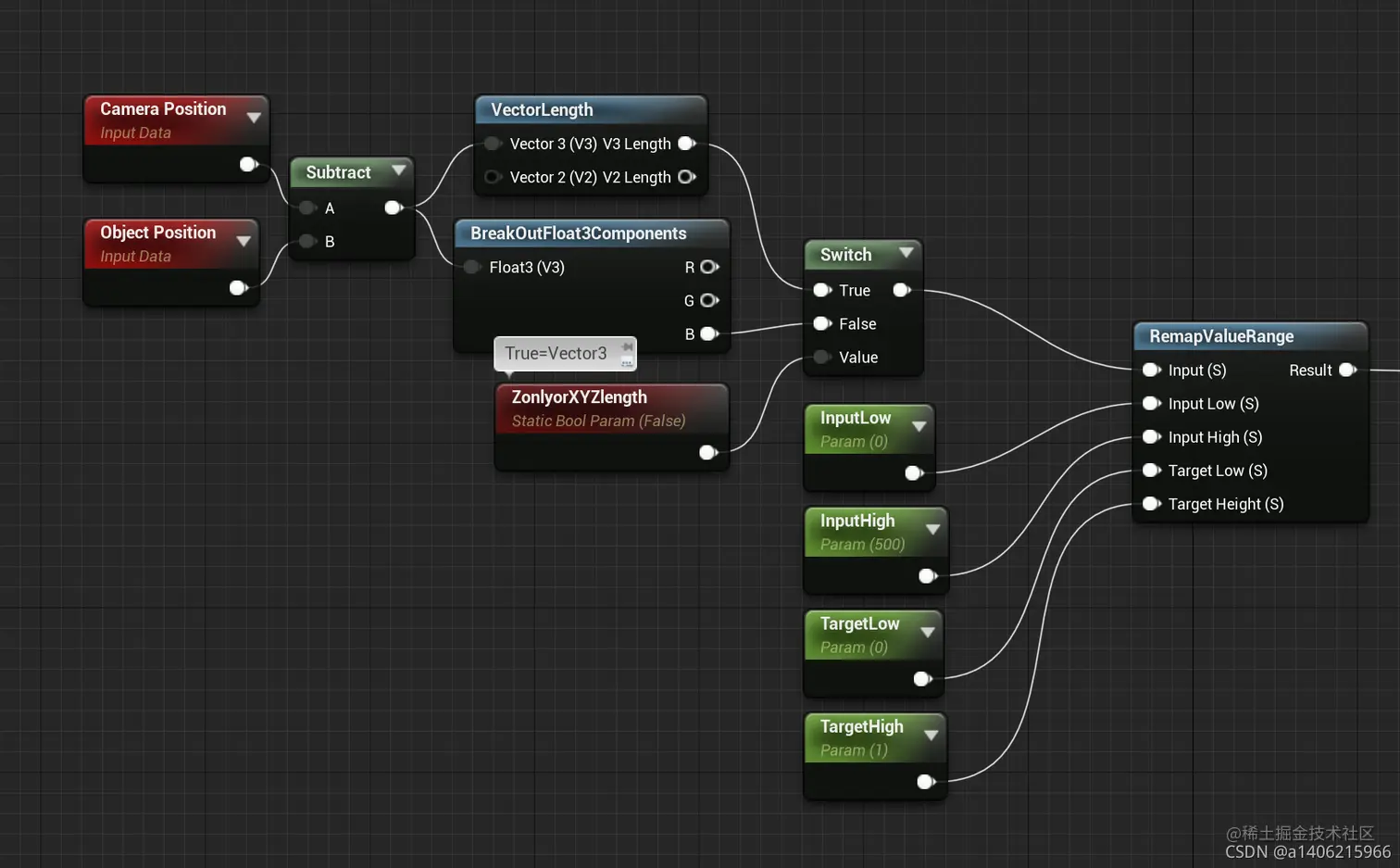This screenshot has width=1400, height=868.
Task: Select the True input pin on the Switch node
Action: (x=821, y=290)
